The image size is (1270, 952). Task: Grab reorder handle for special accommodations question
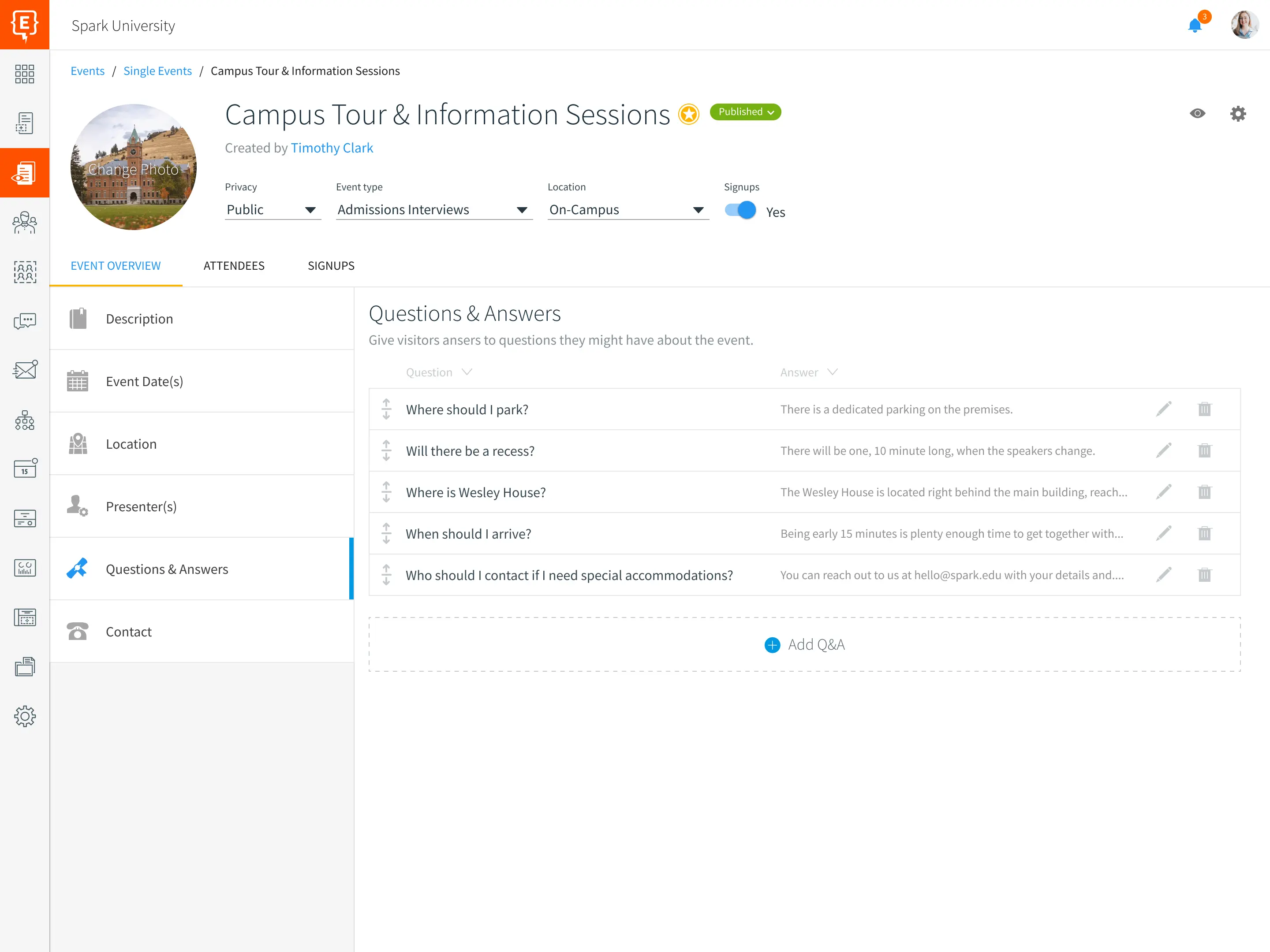[x=386, y=574]
